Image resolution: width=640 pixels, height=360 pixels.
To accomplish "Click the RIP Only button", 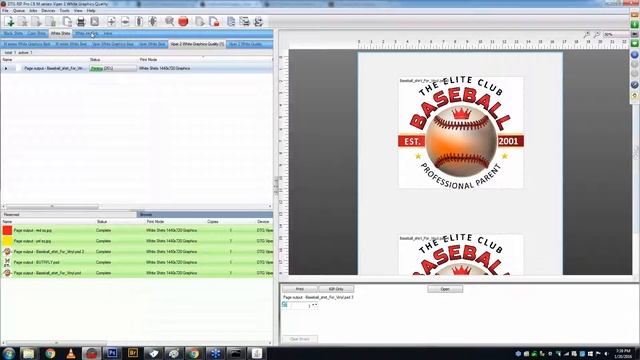I will click(x=336, y=289).
